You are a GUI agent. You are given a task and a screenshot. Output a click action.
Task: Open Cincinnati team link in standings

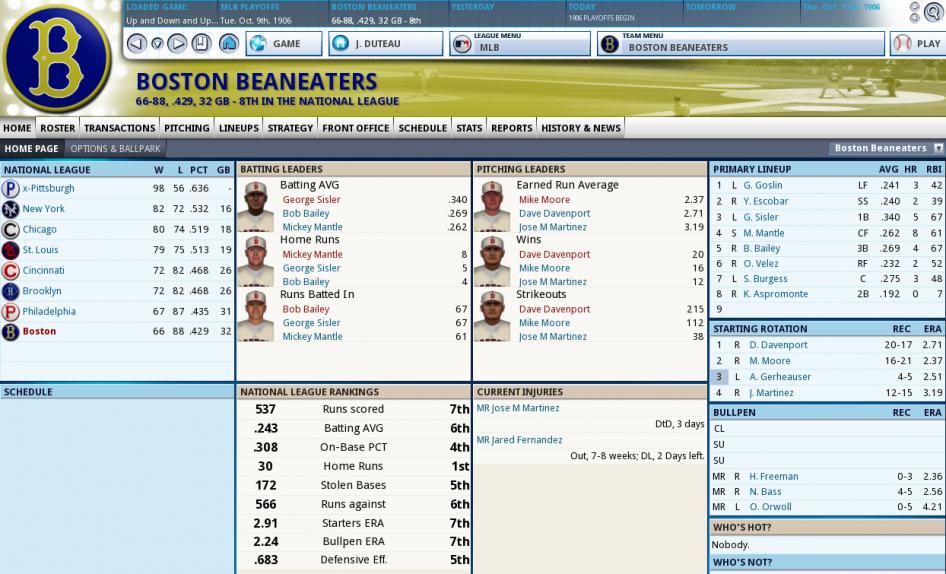click(x=43, y=270)
